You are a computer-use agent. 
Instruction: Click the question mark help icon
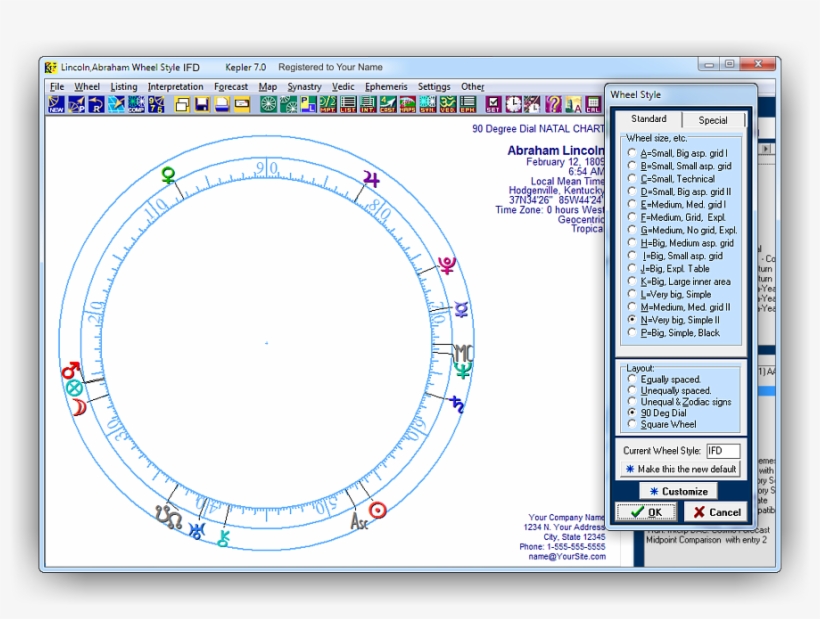tap(553, 104)
